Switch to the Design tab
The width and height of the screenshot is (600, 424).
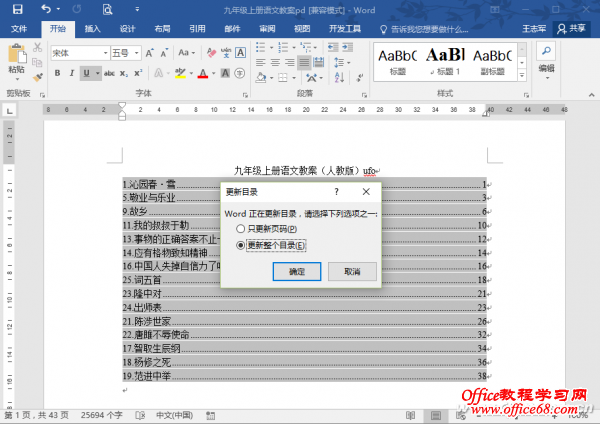click(x=127, y=29)
